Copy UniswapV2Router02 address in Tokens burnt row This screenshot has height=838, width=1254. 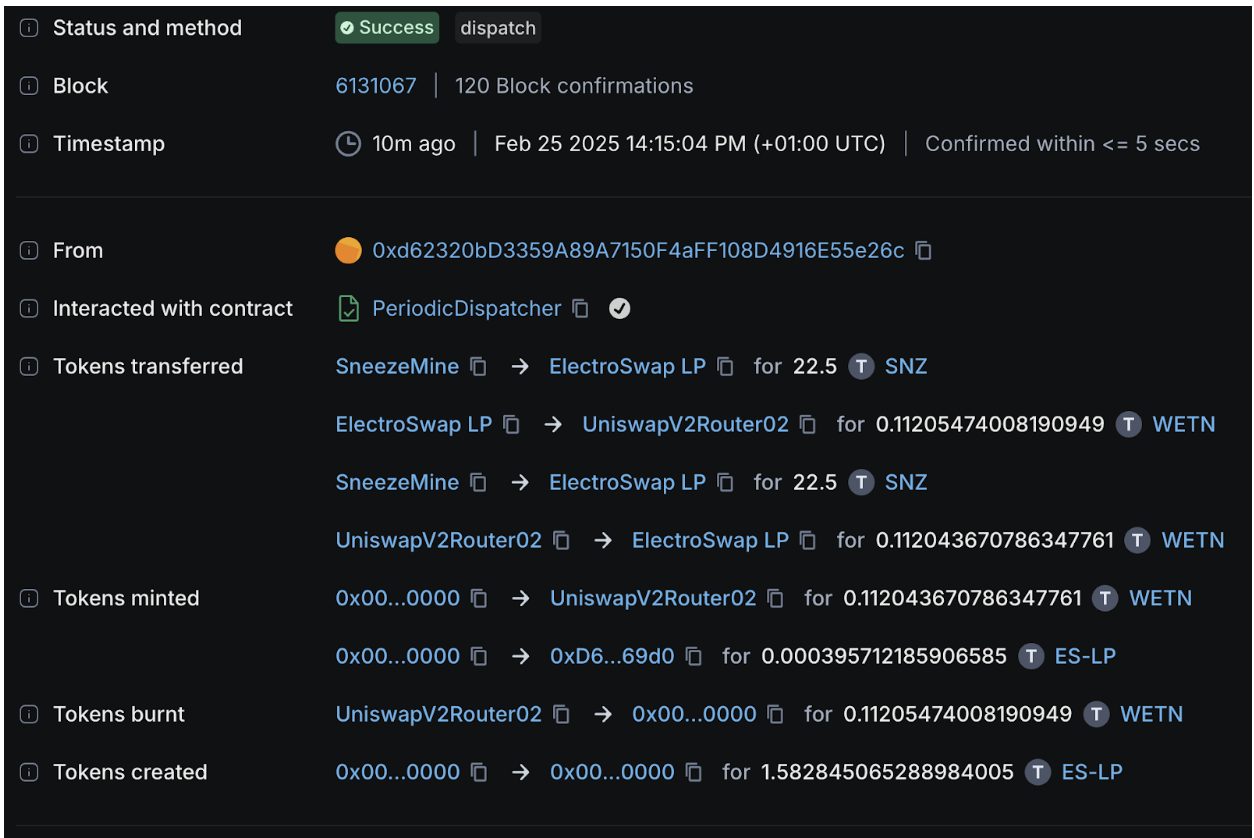561,714
